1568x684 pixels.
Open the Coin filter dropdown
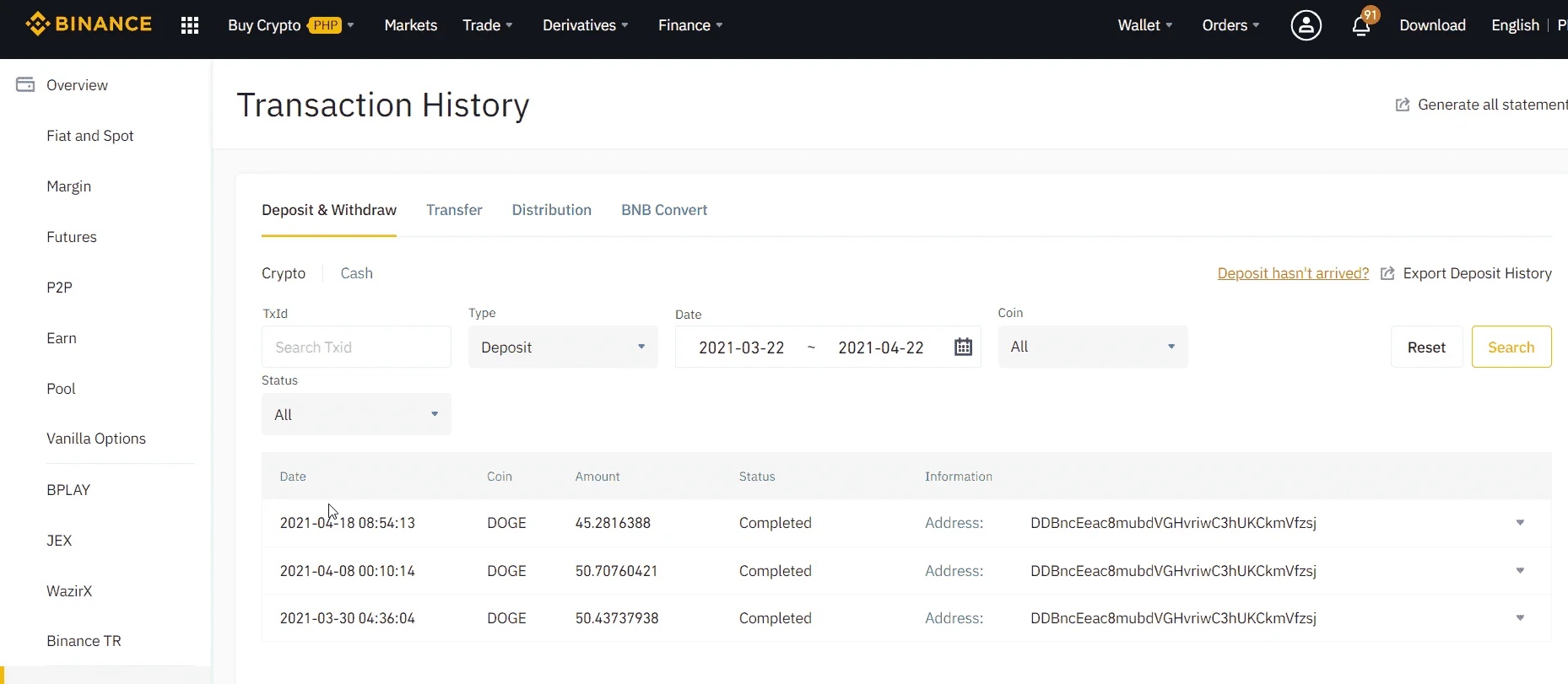tap(1093, 347)
